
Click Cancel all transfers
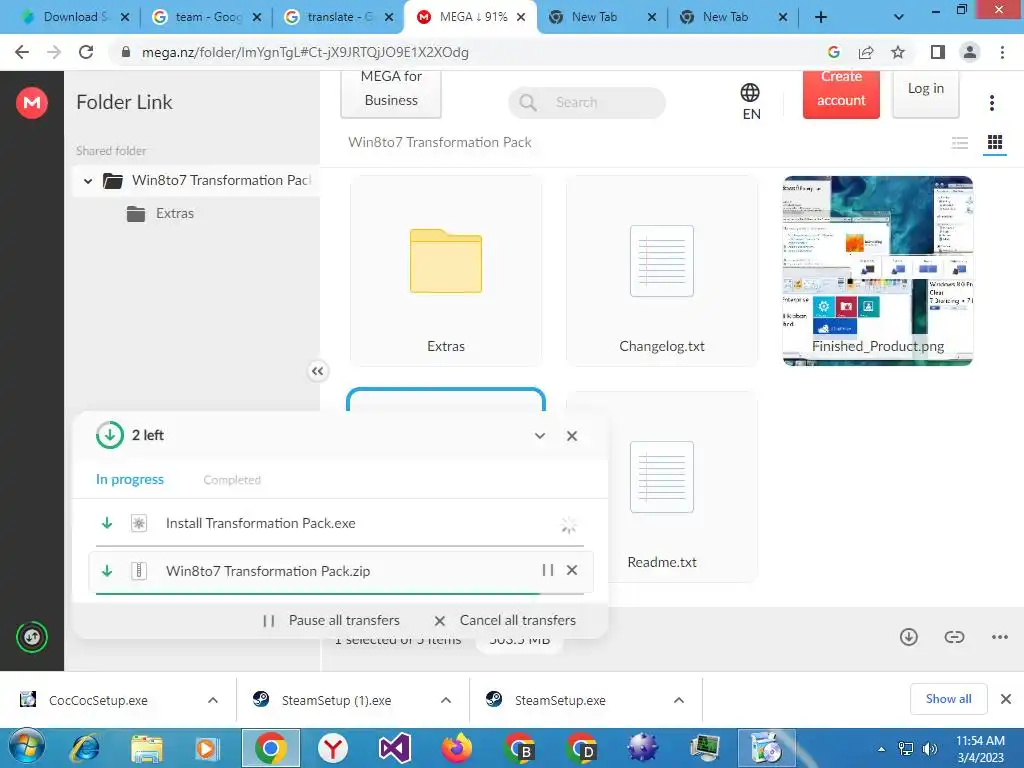[505, 620]
